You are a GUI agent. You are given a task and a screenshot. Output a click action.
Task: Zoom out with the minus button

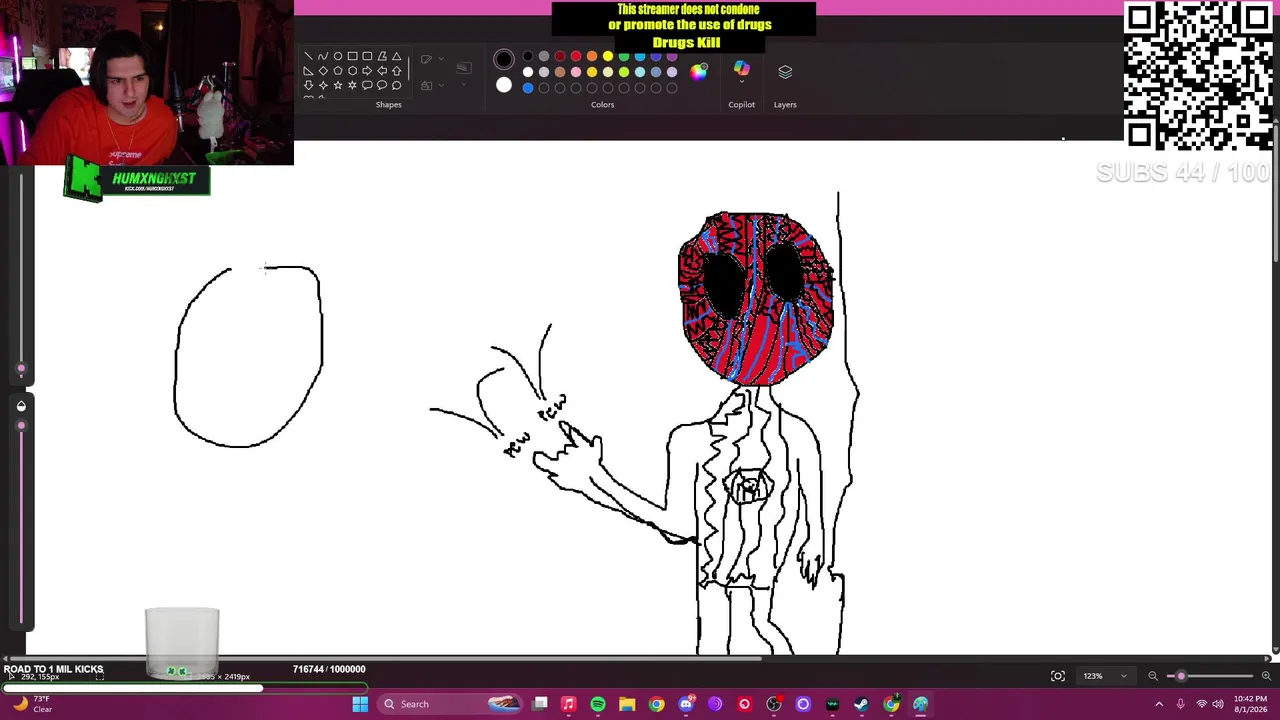click(x=1153, y=676)
